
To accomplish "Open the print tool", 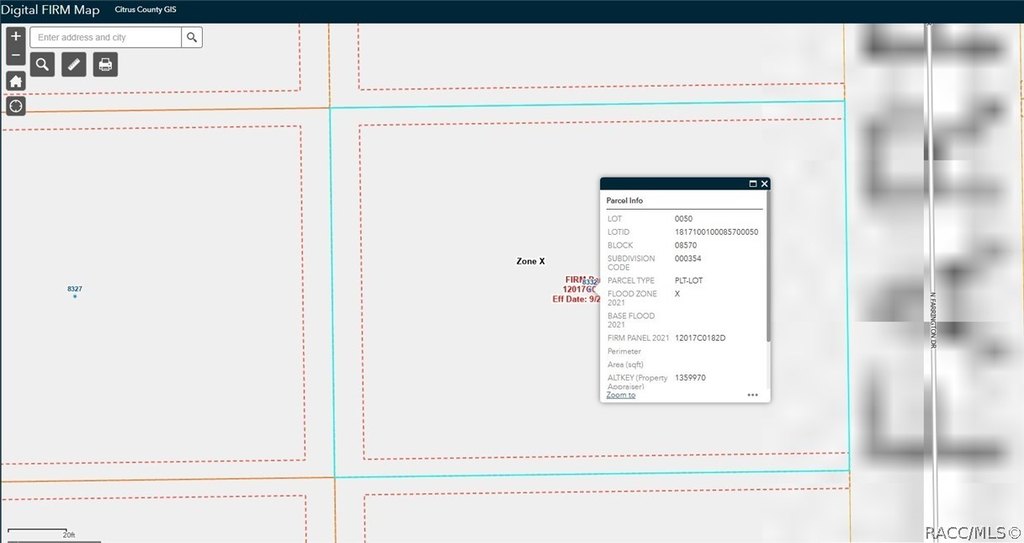I will pyautogui.click(x=105, y=65).
